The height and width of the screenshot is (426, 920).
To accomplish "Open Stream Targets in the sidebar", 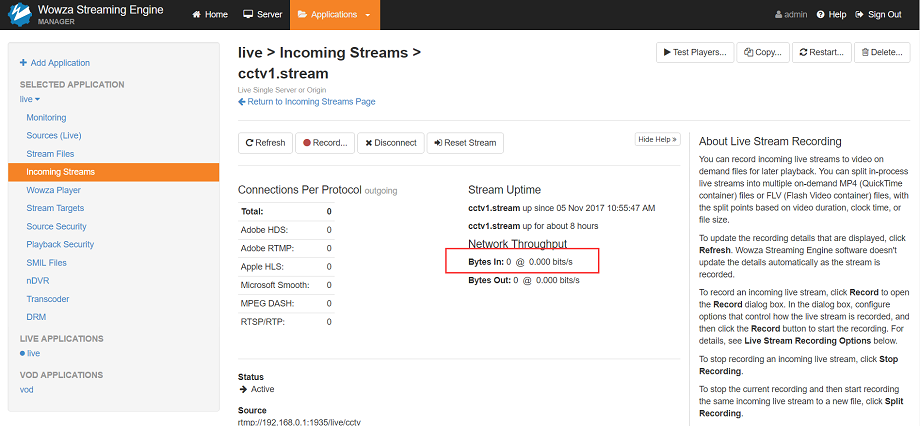I will tap(55, 208).
